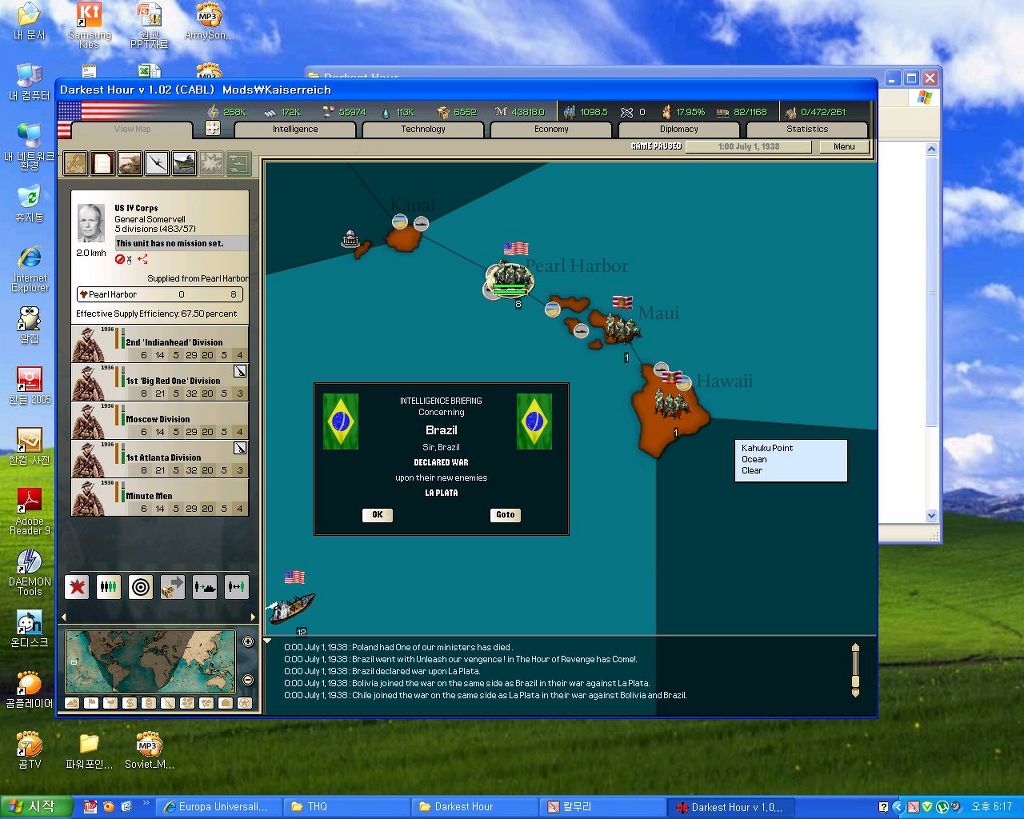Click brigade icon on 1st Atlanta Division
Image resolution: width=1024 pixels, height=819 pixels.
[x=240, y=448]
